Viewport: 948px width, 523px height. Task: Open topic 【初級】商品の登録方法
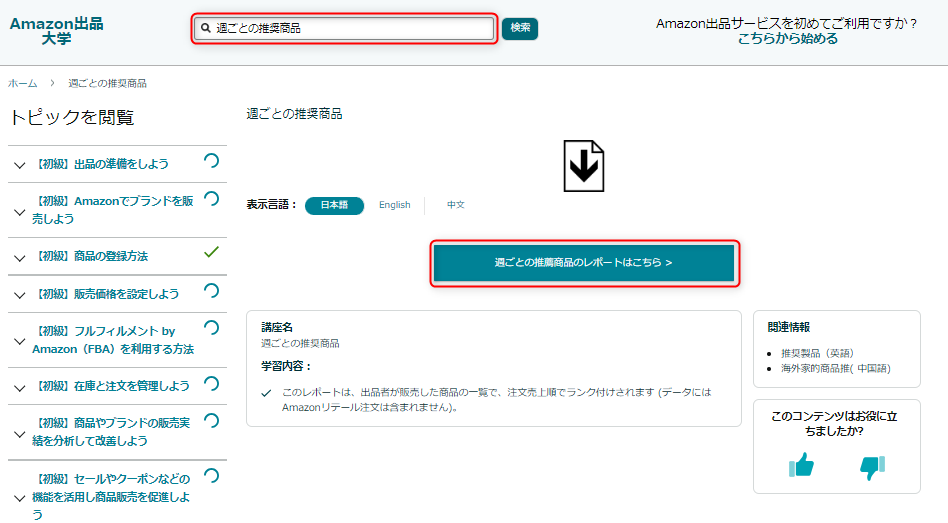click(90, 256)
